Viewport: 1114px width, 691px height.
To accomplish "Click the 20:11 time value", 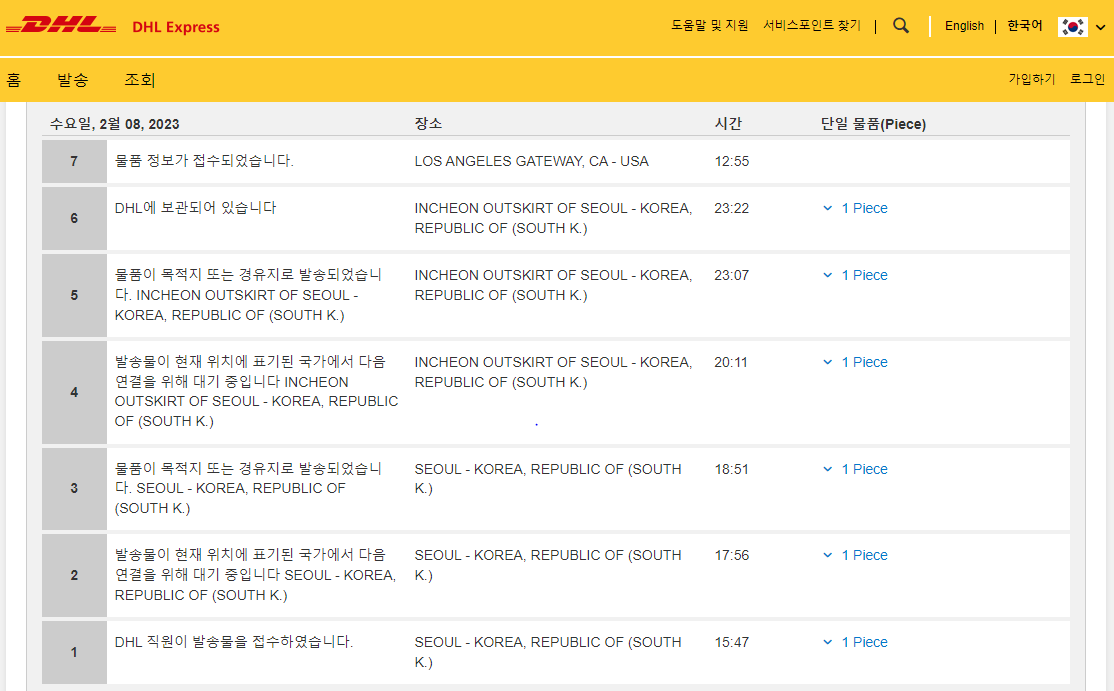I will pyautogui.click(x=731, y=362).
